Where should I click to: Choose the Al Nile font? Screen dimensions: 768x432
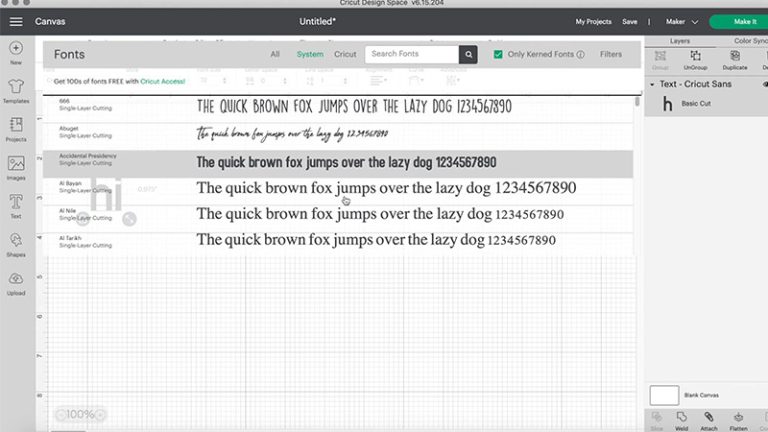(x=338, y=218)
